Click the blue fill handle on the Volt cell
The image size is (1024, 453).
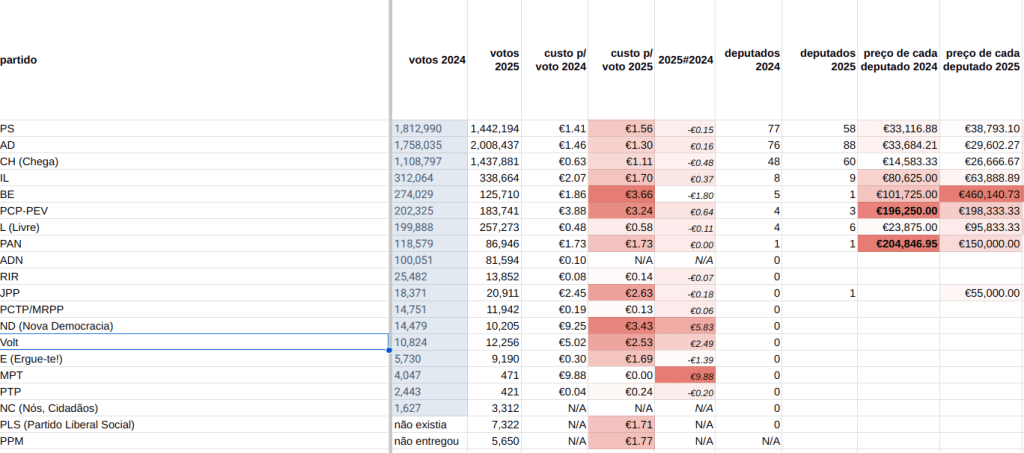point(388,350)
